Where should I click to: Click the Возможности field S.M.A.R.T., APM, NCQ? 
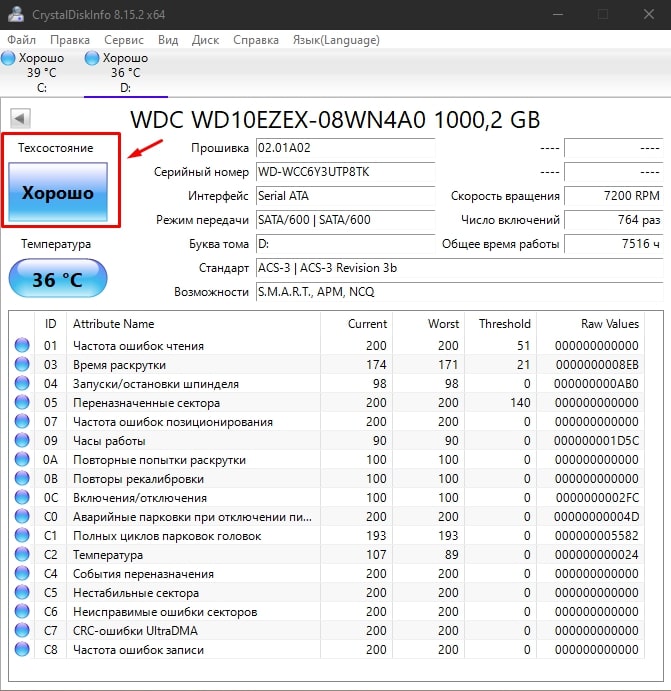coord(460,292)
